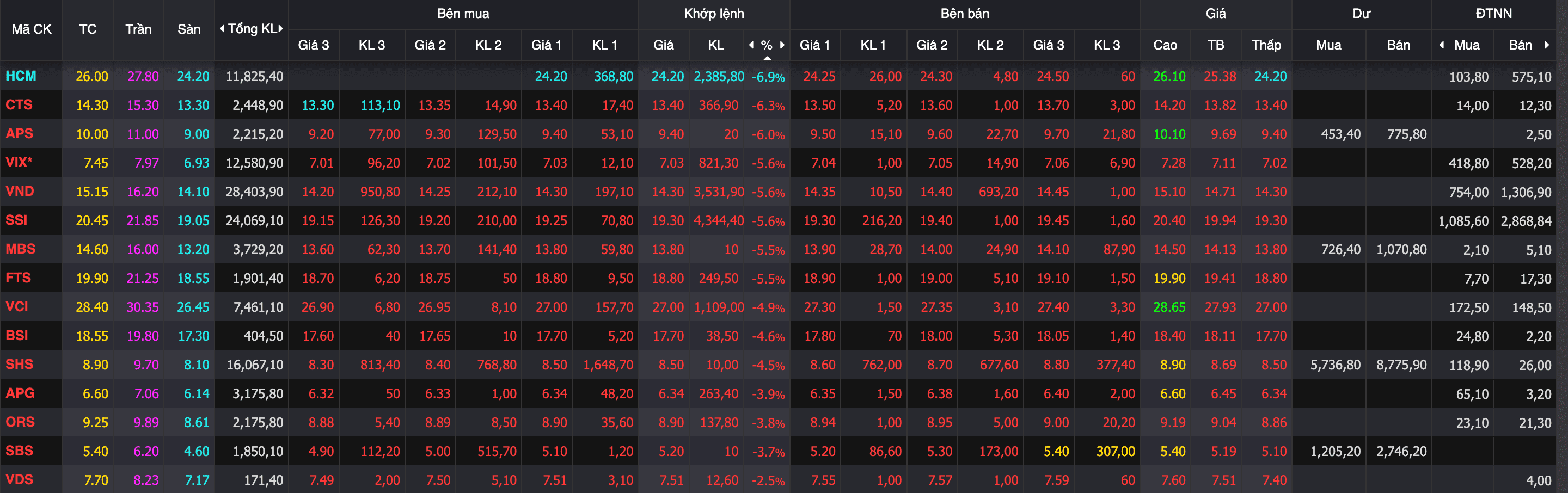Click the % change column header
Image resolution: width=1568 pixels, height=493 pixels.
(767, 45)
